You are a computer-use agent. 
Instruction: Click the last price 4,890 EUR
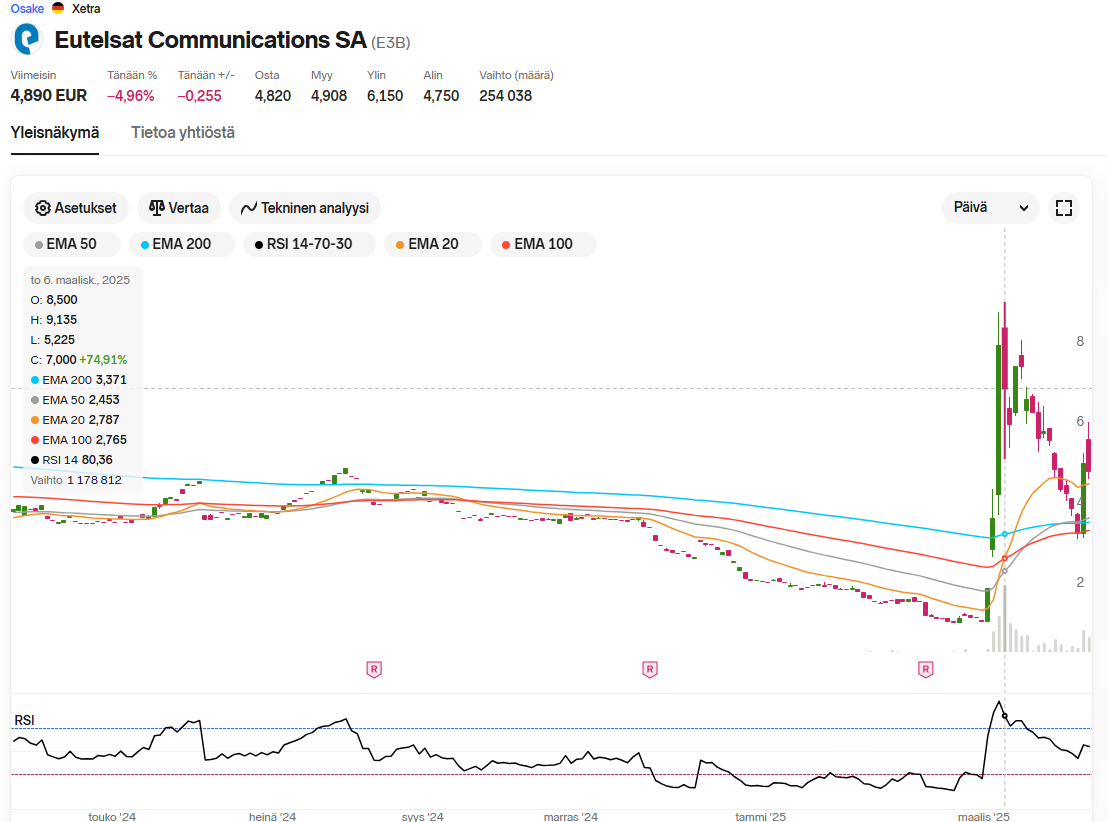coord(49,95)
